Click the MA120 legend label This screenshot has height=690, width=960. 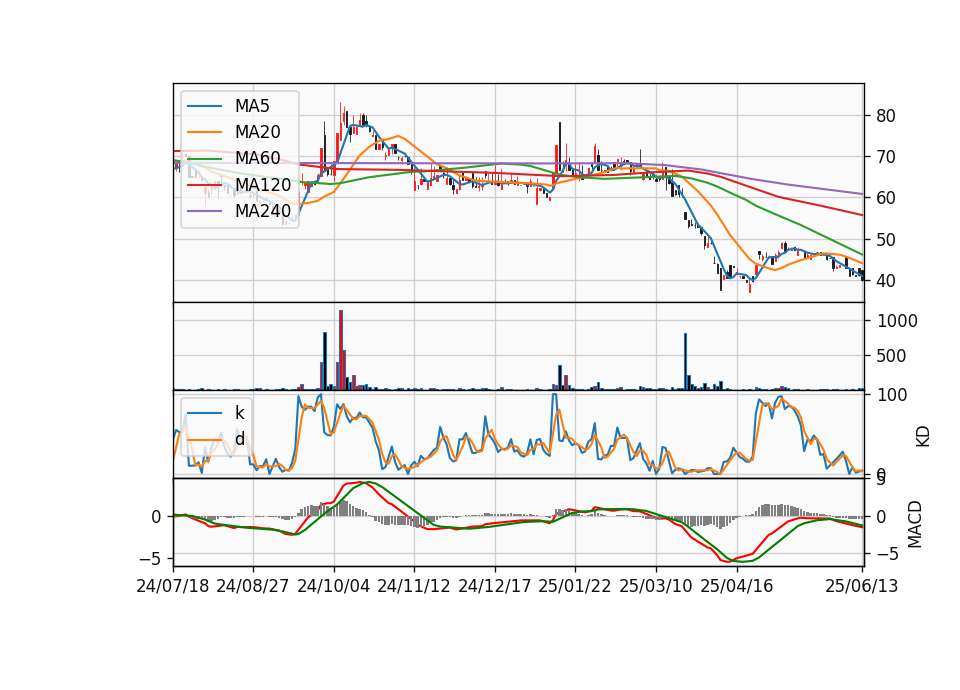pyautogui.click(x=263, y=184)
